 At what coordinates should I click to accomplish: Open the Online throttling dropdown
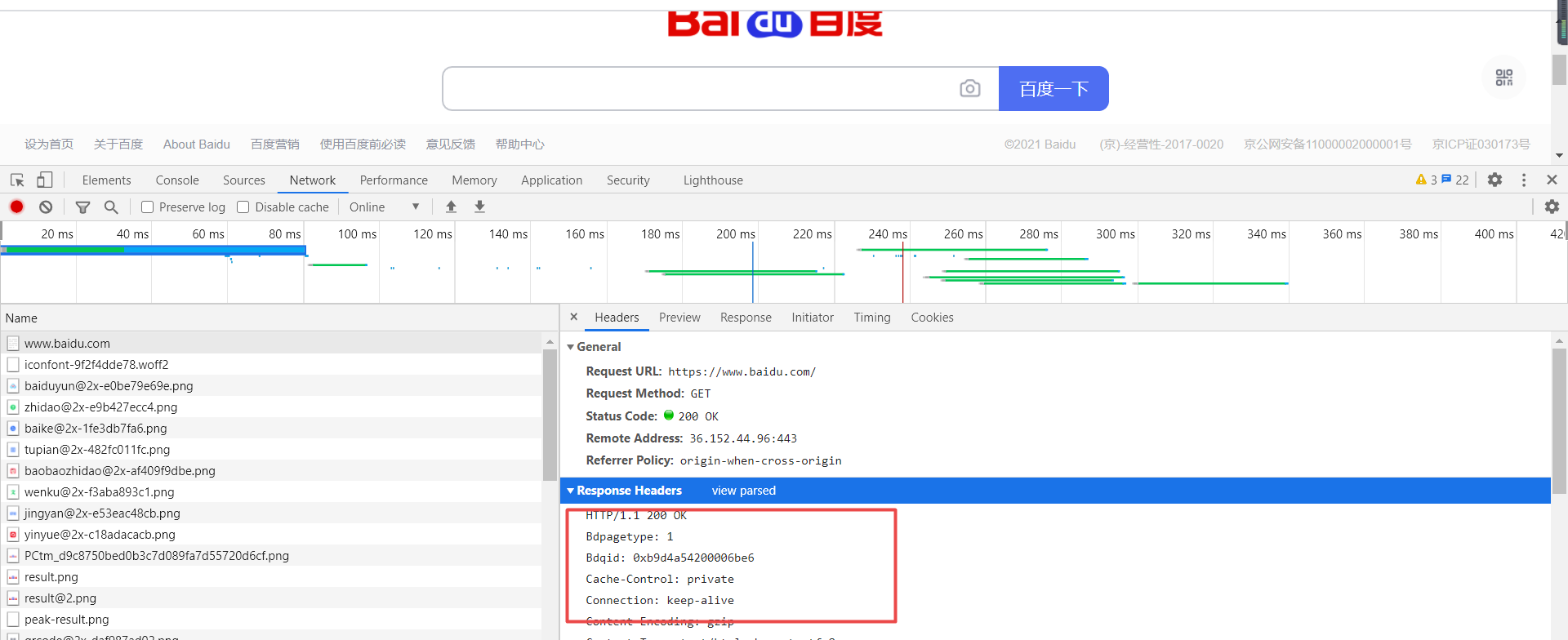point(384,207)
